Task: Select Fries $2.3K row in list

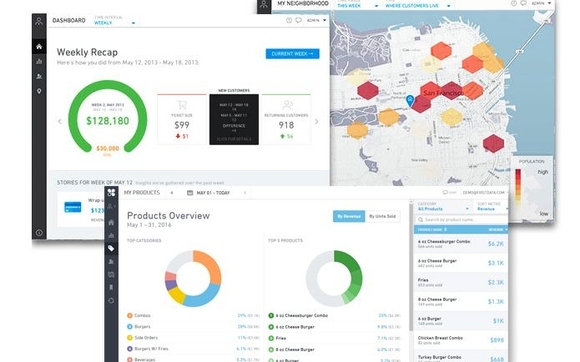Action: [461, 282]
